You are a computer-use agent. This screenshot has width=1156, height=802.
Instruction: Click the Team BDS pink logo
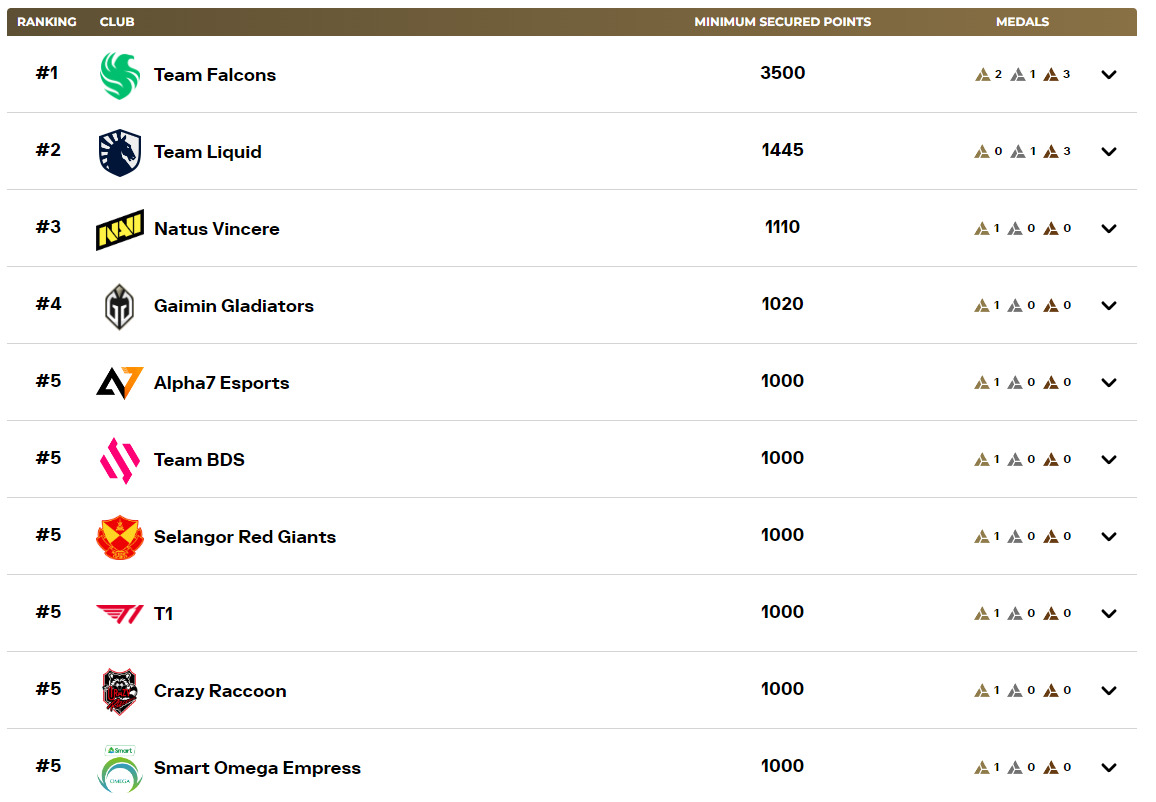click(120, 460)
